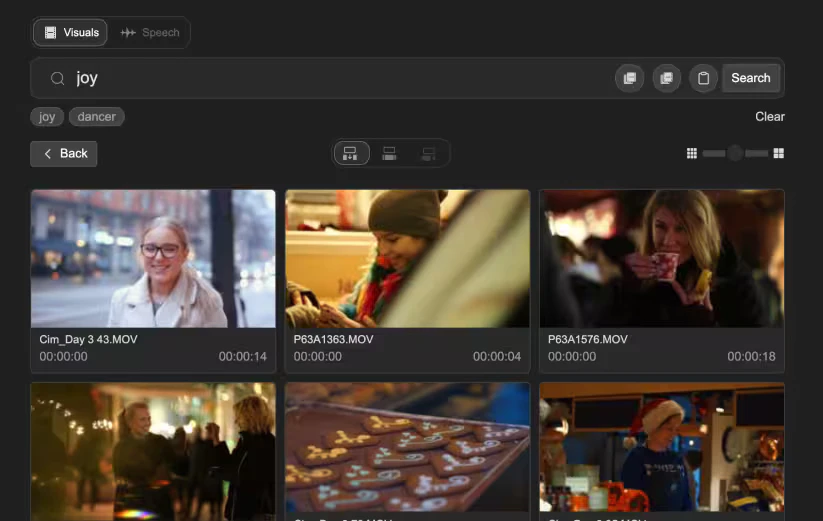Go back with the Back button
Screen dimensions: 823x521
tap(64, 154)
